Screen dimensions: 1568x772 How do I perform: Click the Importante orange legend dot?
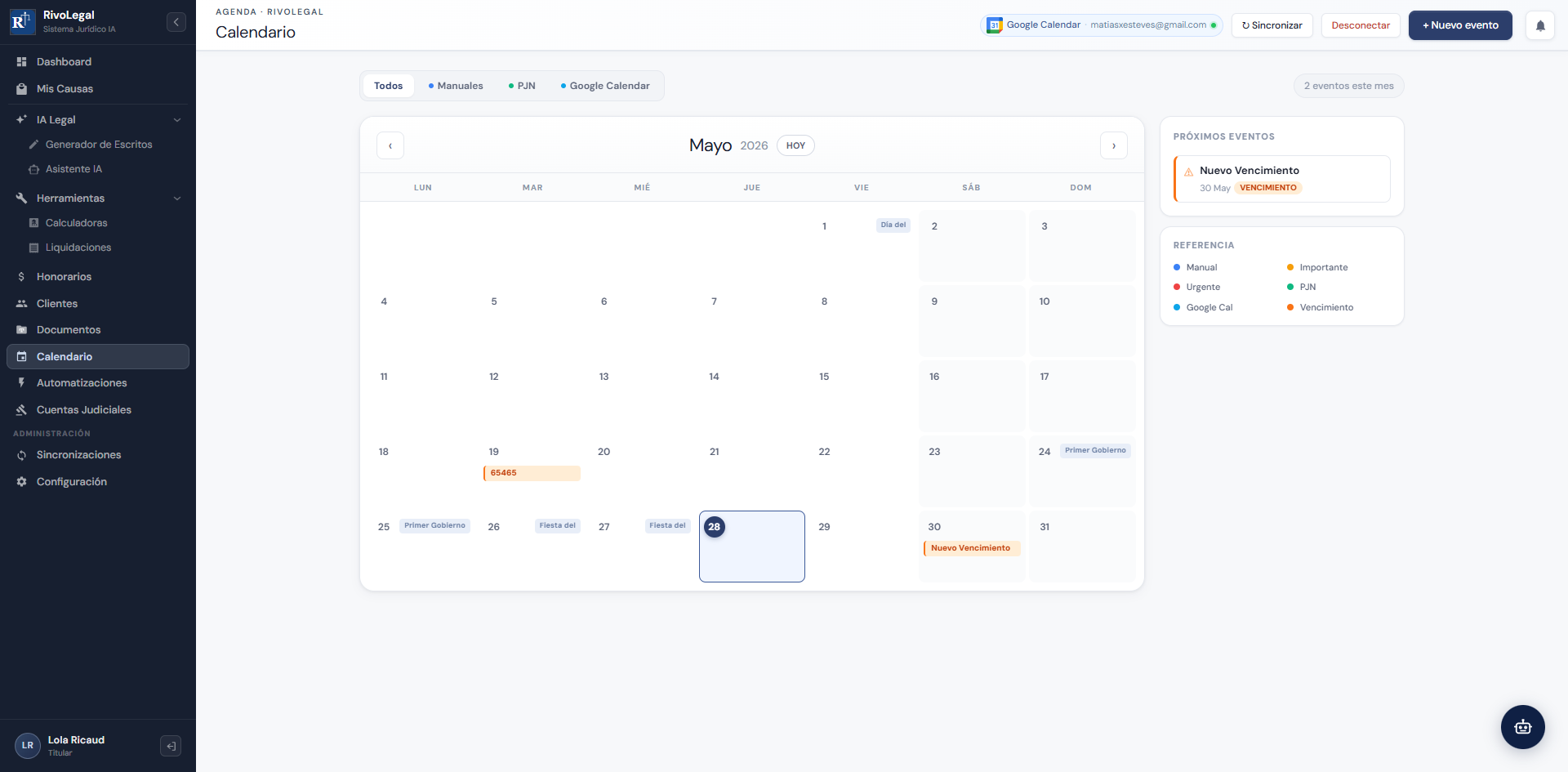[x=1290, y=267]
